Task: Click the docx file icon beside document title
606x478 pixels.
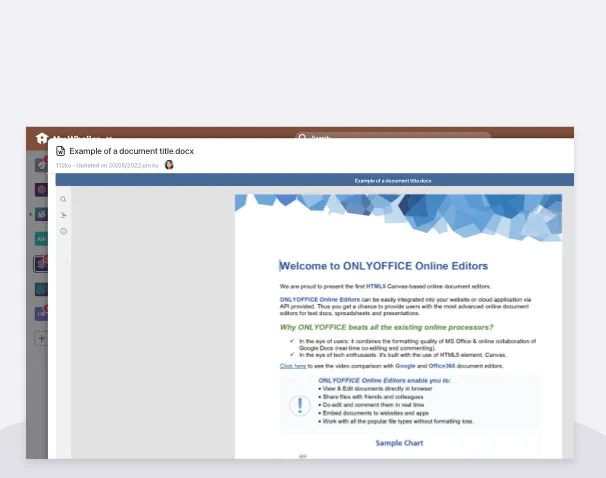Action: [60, 151]
